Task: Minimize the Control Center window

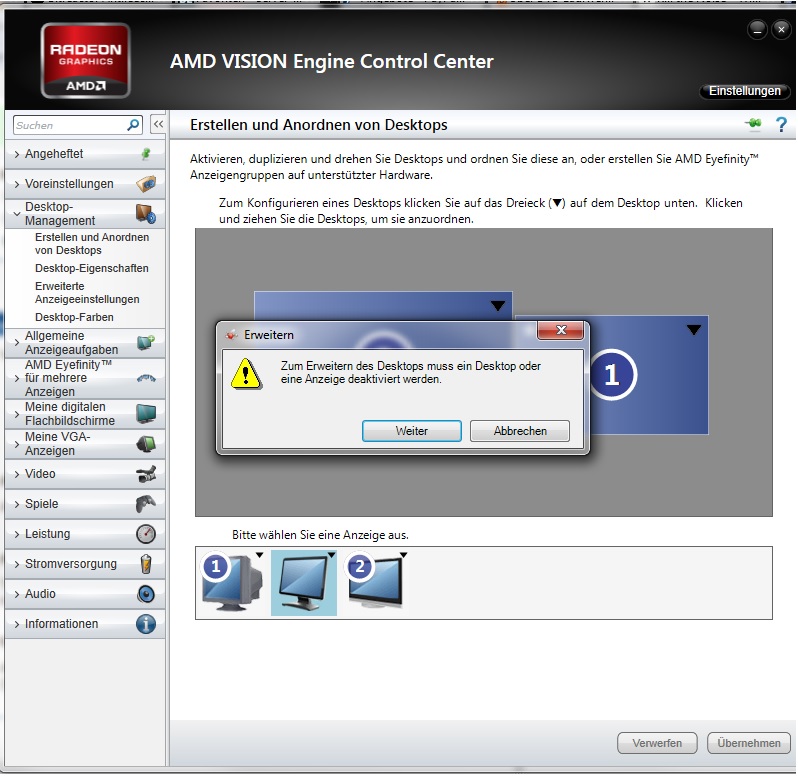Action: click(x=757, y=30)
